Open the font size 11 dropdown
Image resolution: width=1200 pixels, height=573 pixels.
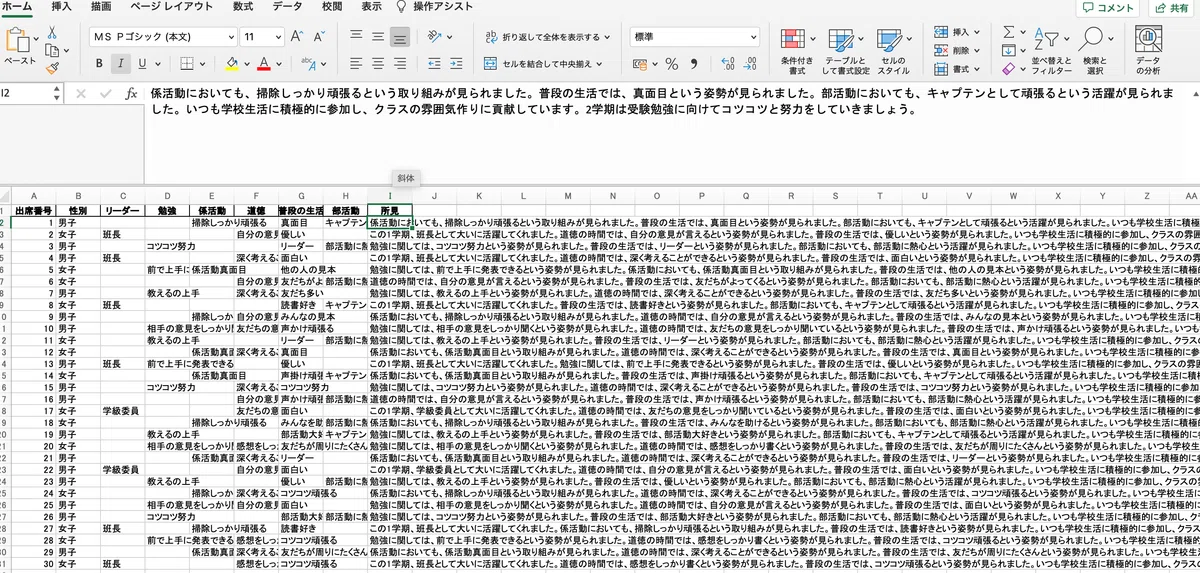pos(264,37)
